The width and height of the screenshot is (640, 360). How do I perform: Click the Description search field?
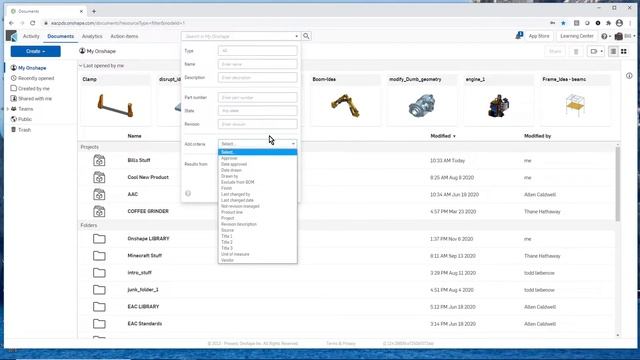[x=258, y=78]
